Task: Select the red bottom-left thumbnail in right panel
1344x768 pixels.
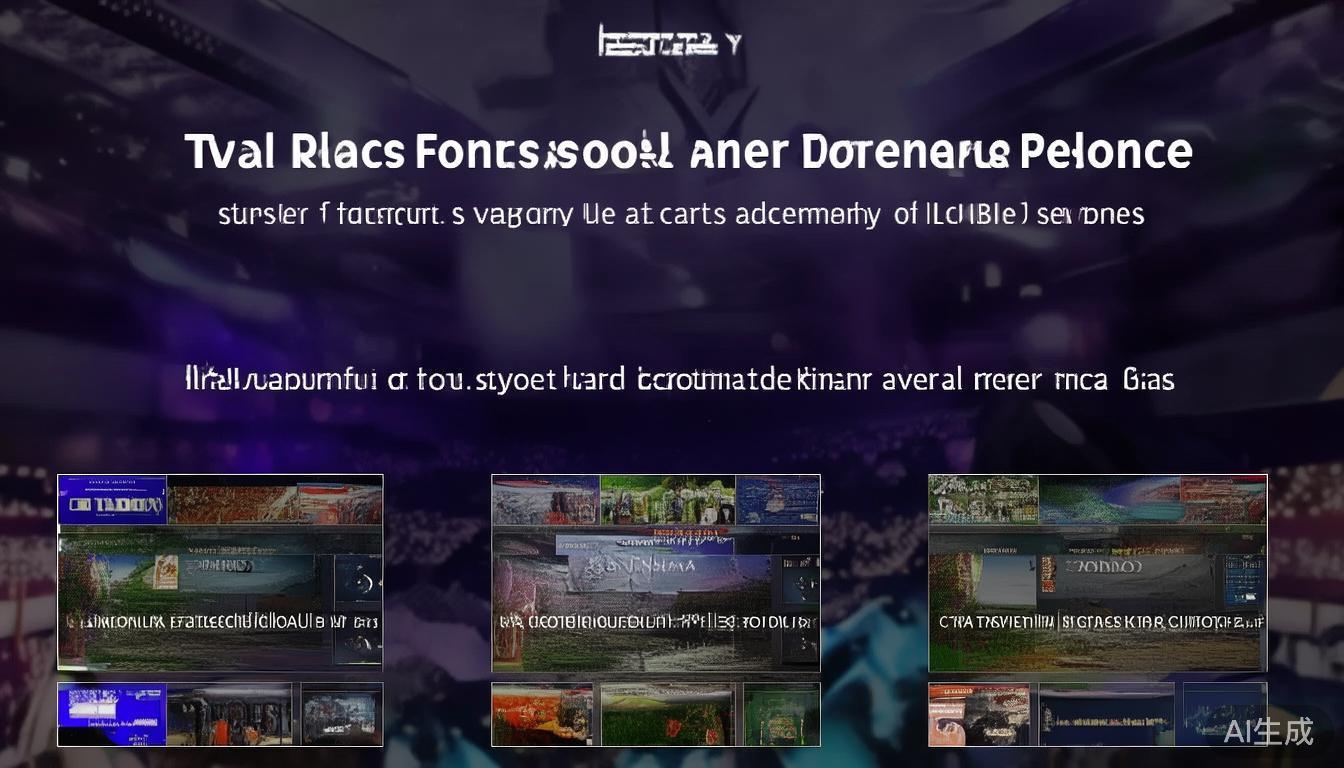Action: point(980,714)
